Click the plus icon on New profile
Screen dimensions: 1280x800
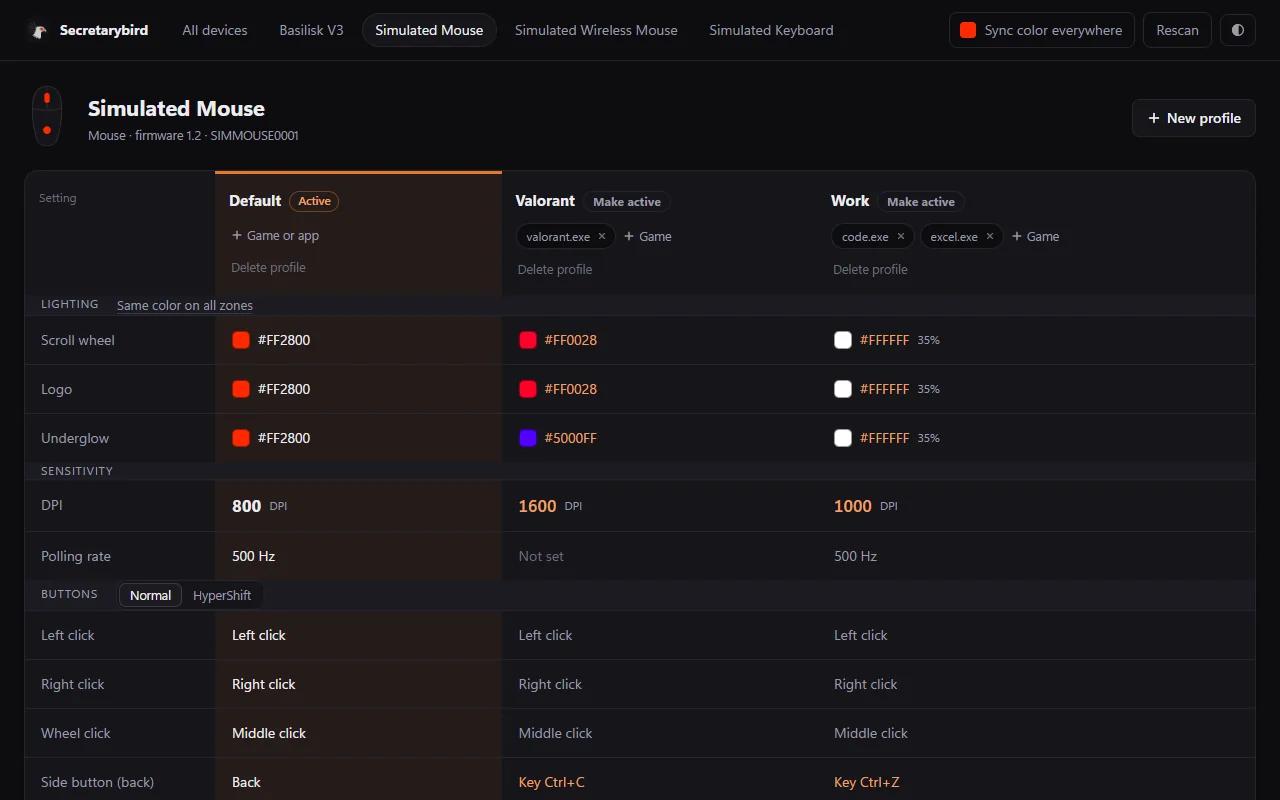tap(1154, 118)
